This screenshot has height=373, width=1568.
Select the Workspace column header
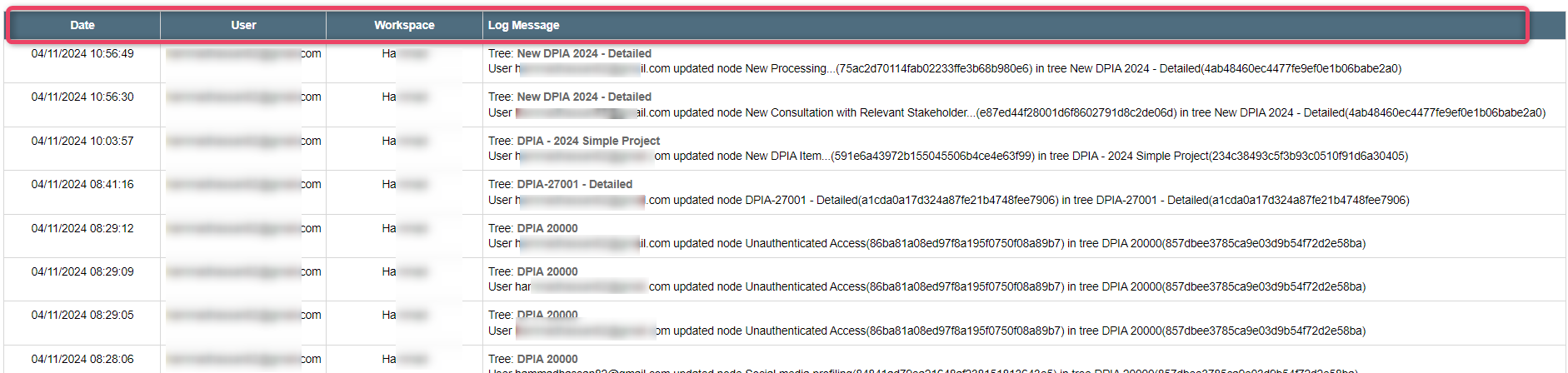[x=404, y=25]
